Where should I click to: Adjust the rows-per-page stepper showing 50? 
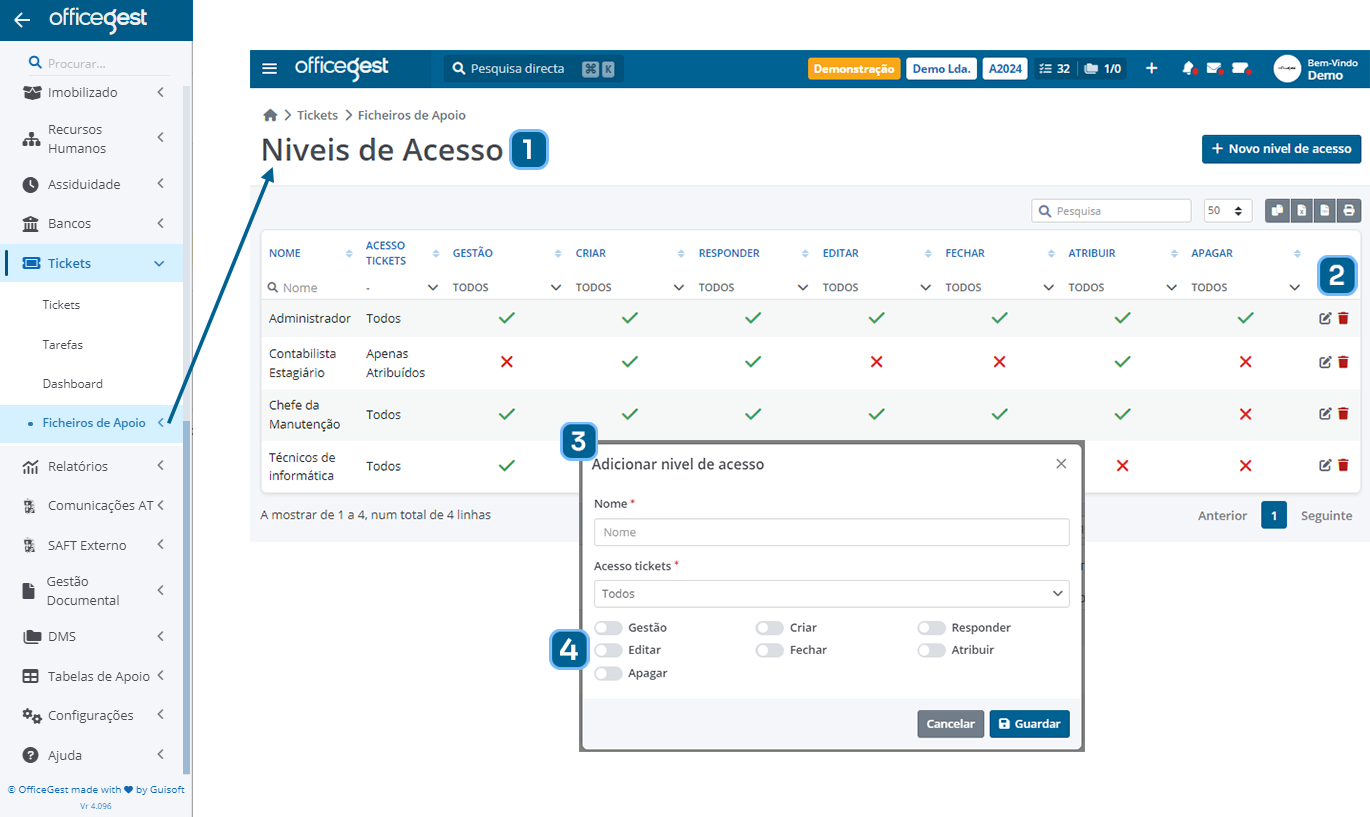[1228, 211]
